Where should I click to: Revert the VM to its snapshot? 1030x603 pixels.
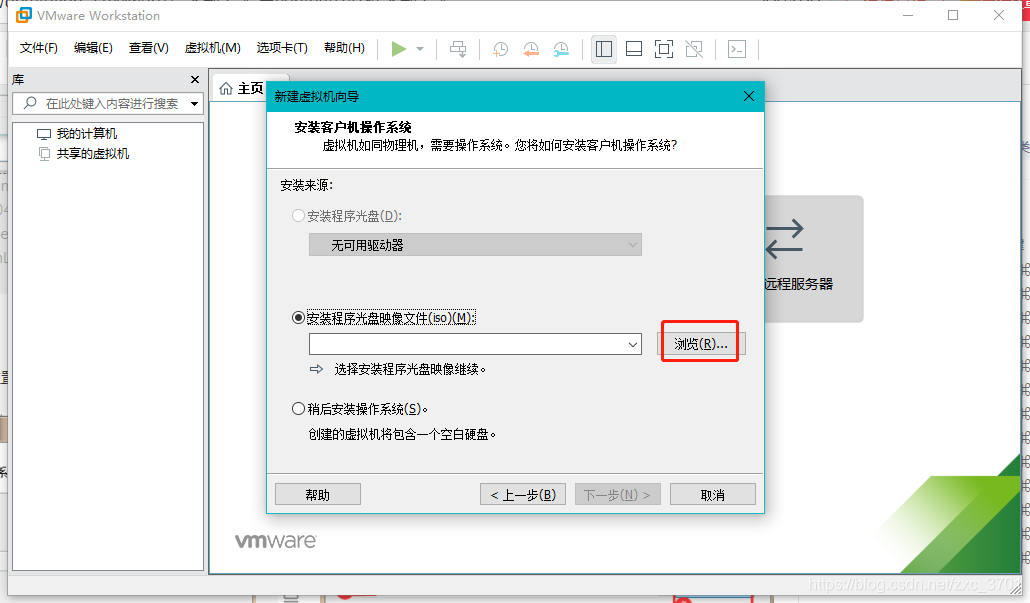coord(530,49)
